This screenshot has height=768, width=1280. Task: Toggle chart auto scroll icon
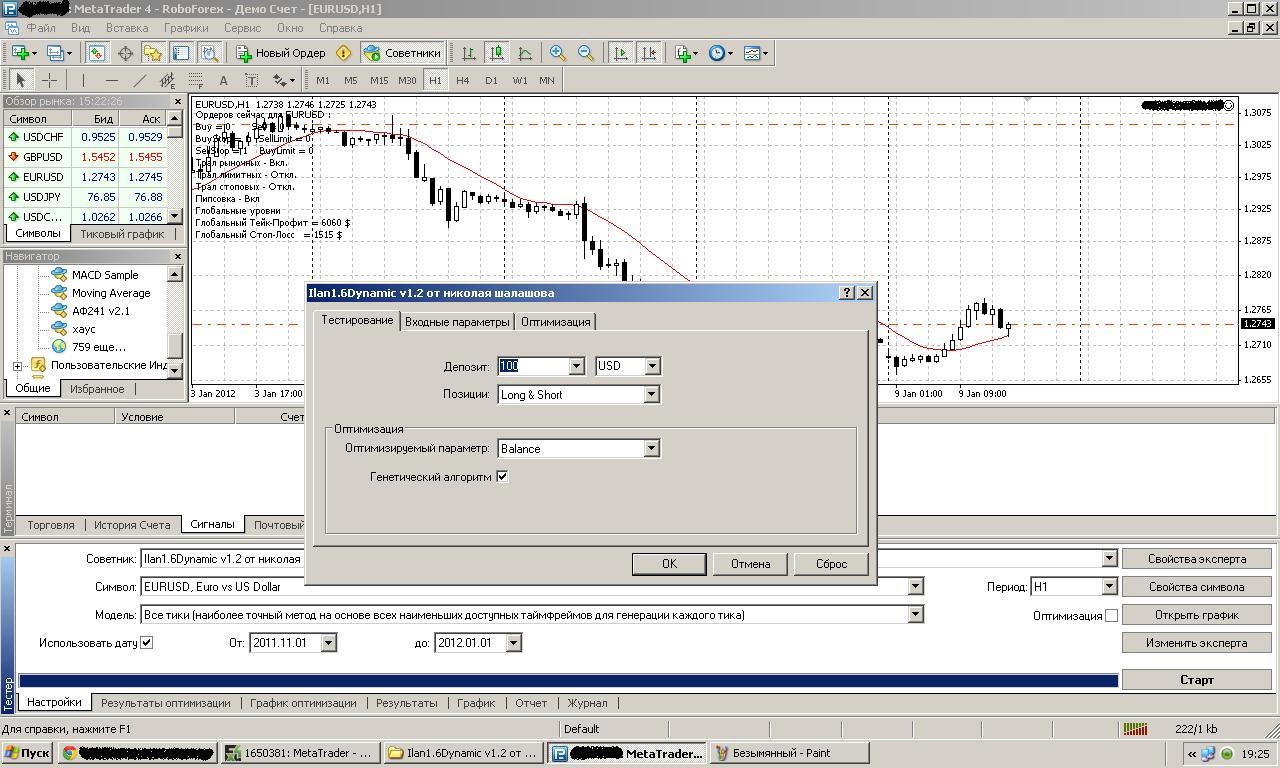coord(620,53)
